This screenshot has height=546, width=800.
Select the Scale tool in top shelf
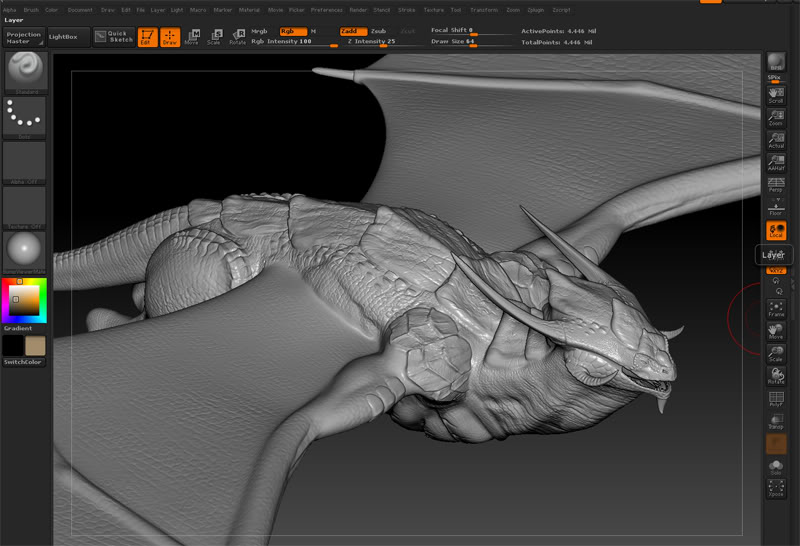215,37
